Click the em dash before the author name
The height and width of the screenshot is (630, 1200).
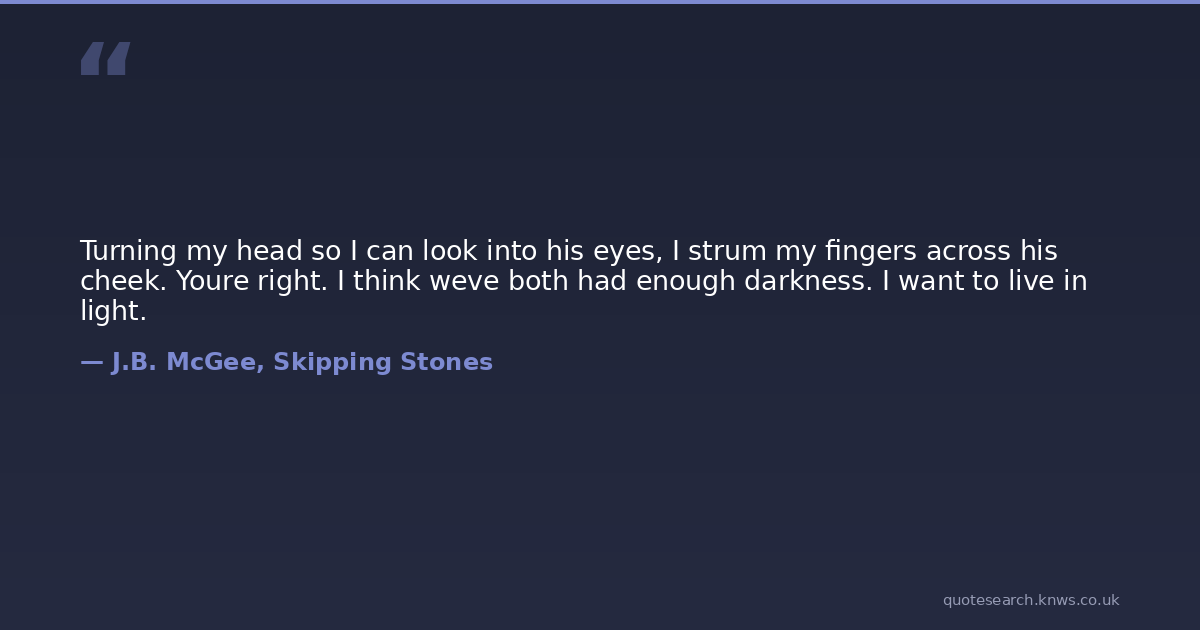click(x=91, y=363)
